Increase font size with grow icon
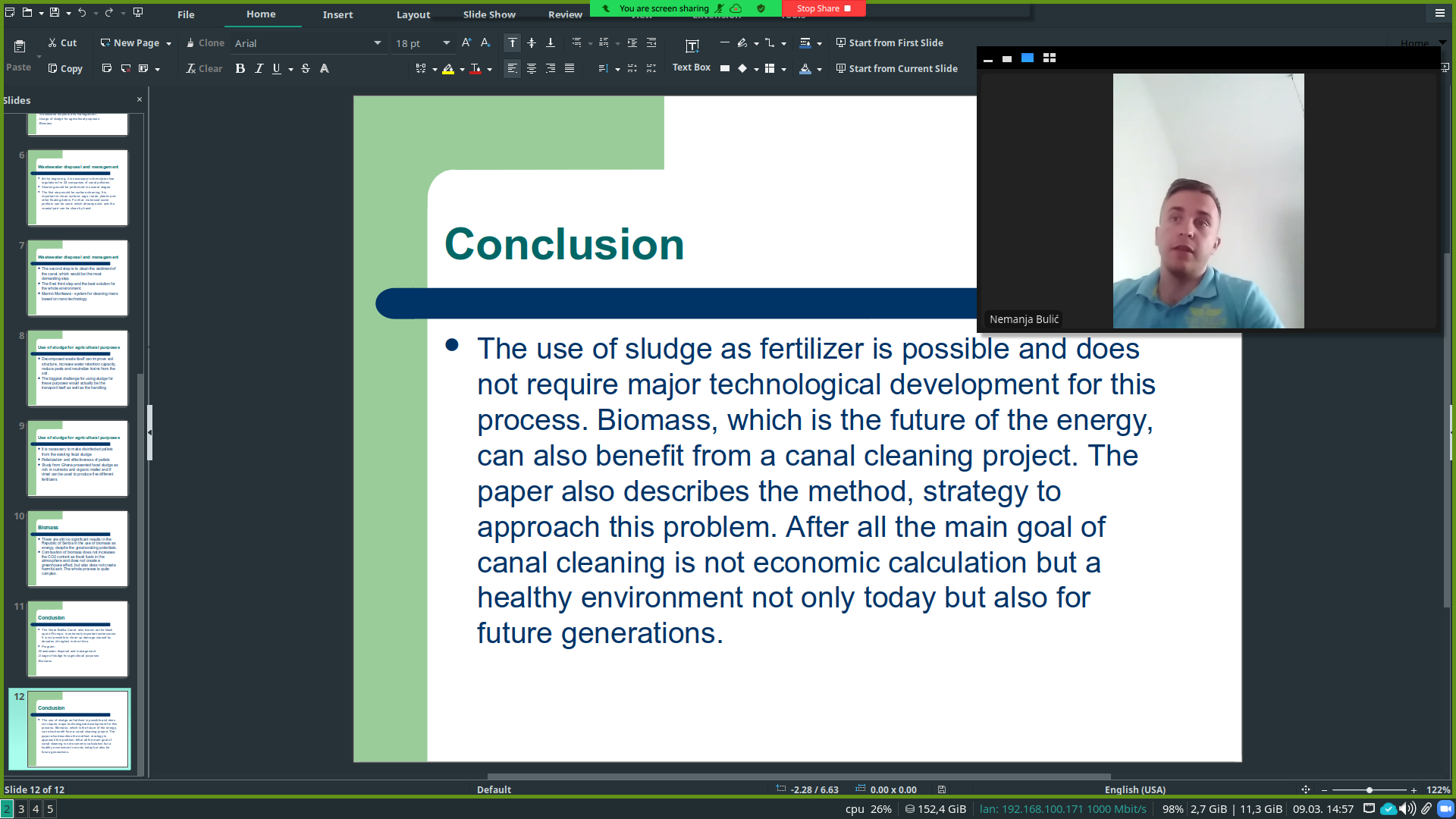This screenshot has height=819, width=1456. (x=466, y=43)
